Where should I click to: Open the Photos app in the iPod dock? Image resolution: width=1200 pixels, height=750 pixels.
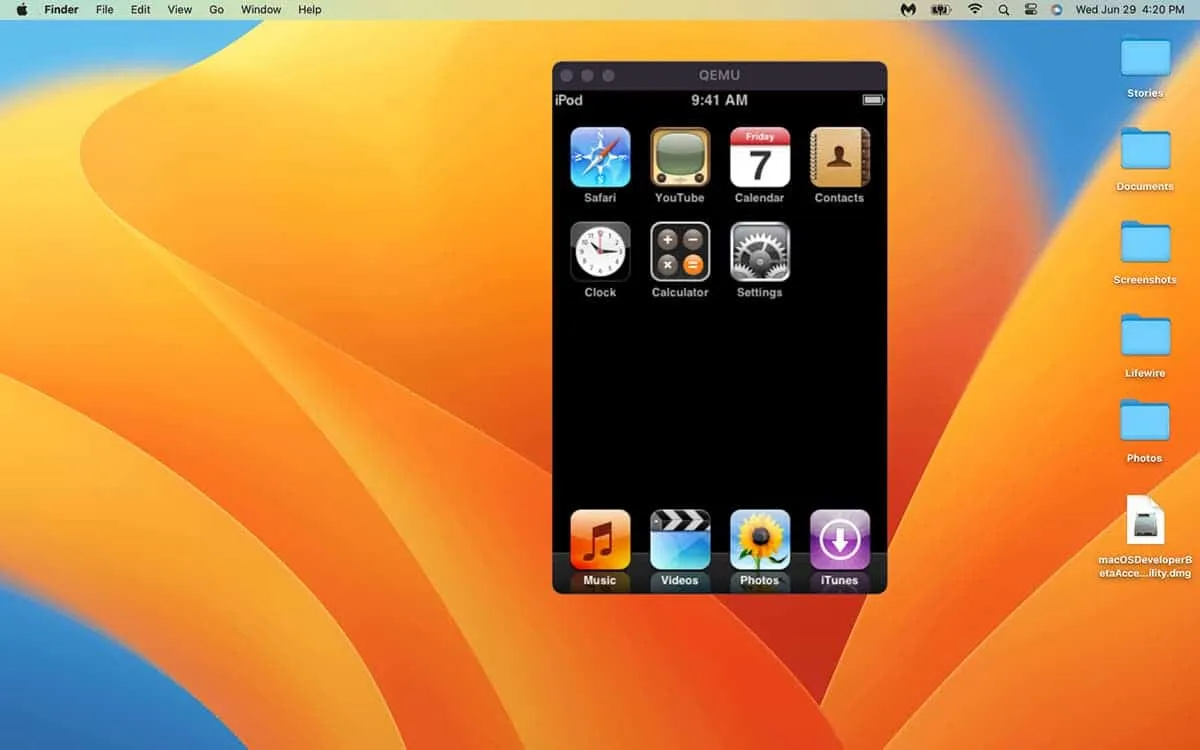(x=759, y=540)
